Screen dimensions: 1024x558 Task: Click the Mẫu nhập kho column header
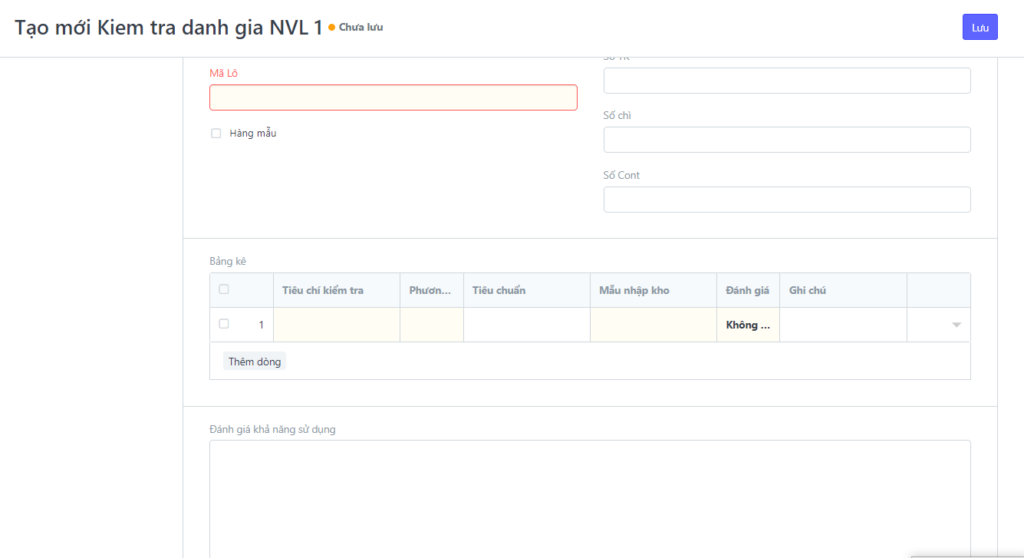[x=634, y=290]
